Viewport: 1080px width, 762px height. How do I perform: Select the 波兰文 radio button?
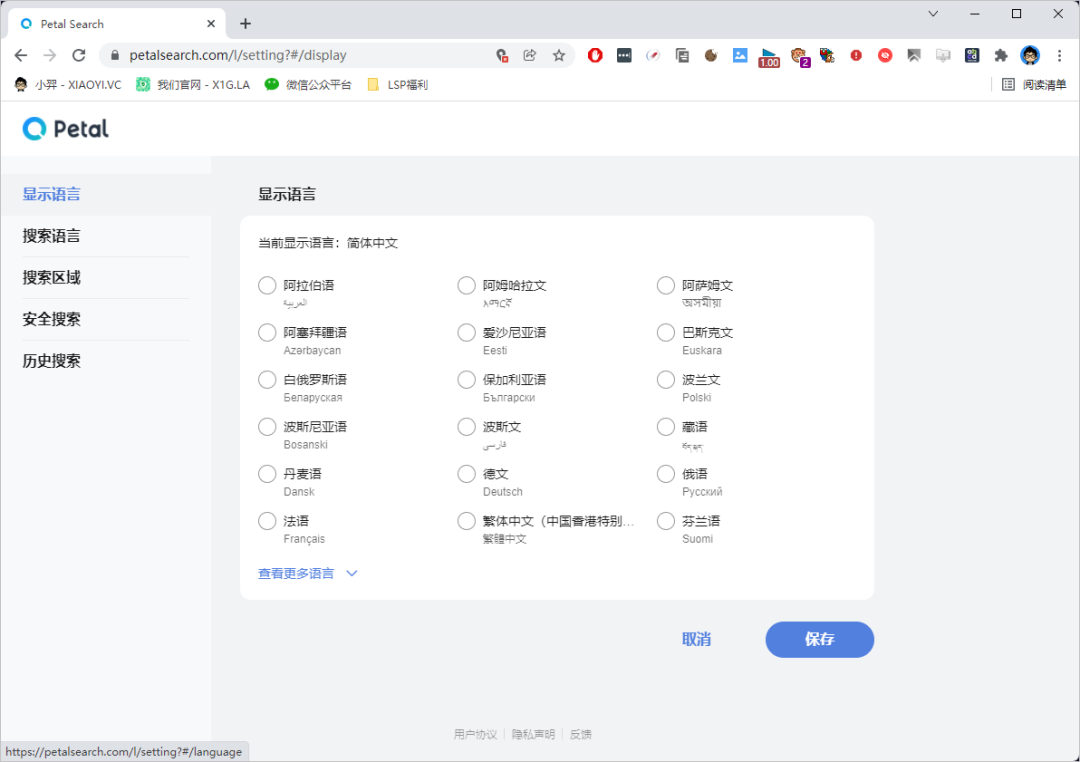pyautogui.click(x=665, y=380)
